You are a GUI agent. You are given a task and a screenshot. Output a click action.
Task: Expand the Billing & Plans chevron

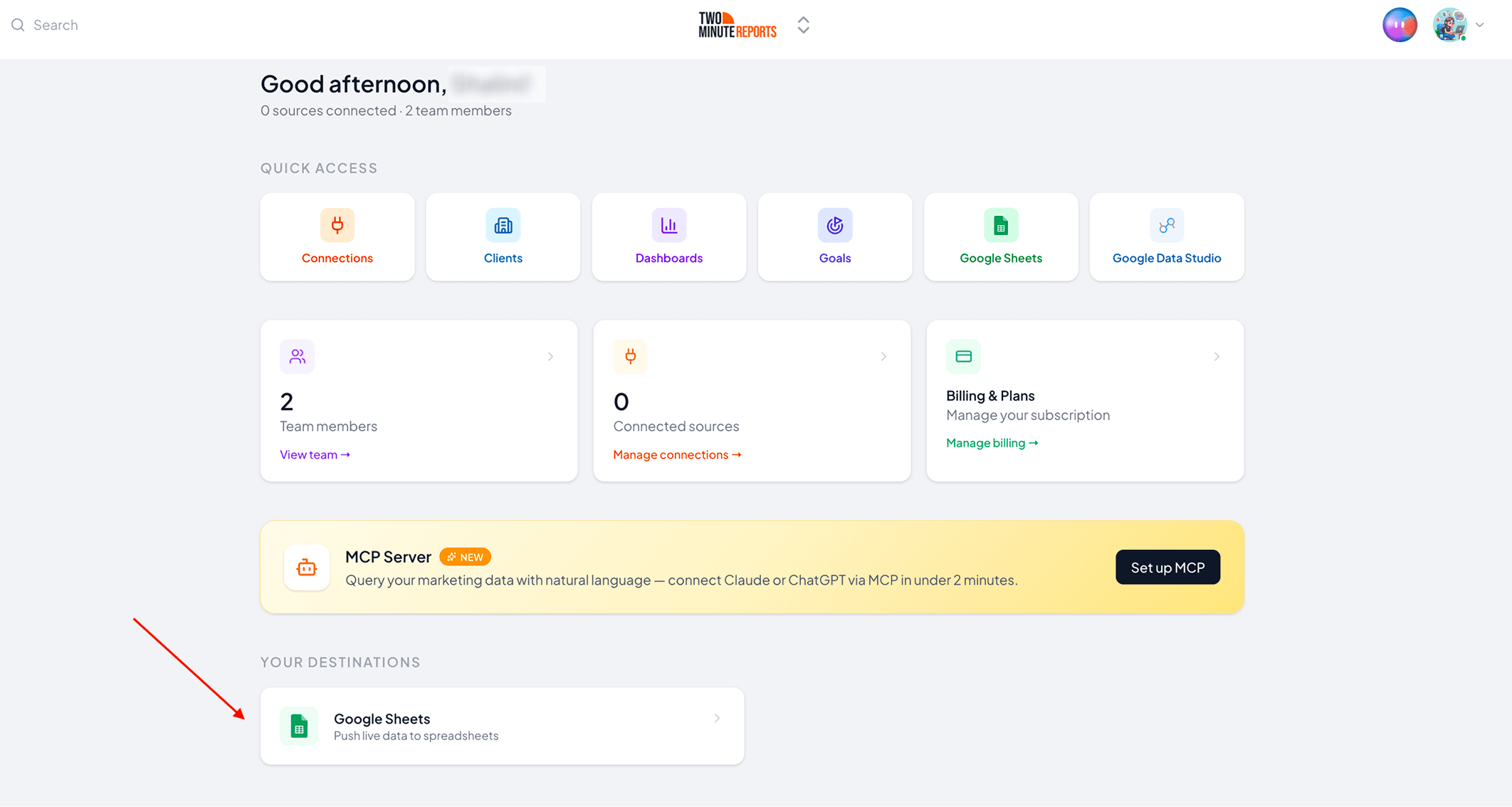coord(1217,356)
